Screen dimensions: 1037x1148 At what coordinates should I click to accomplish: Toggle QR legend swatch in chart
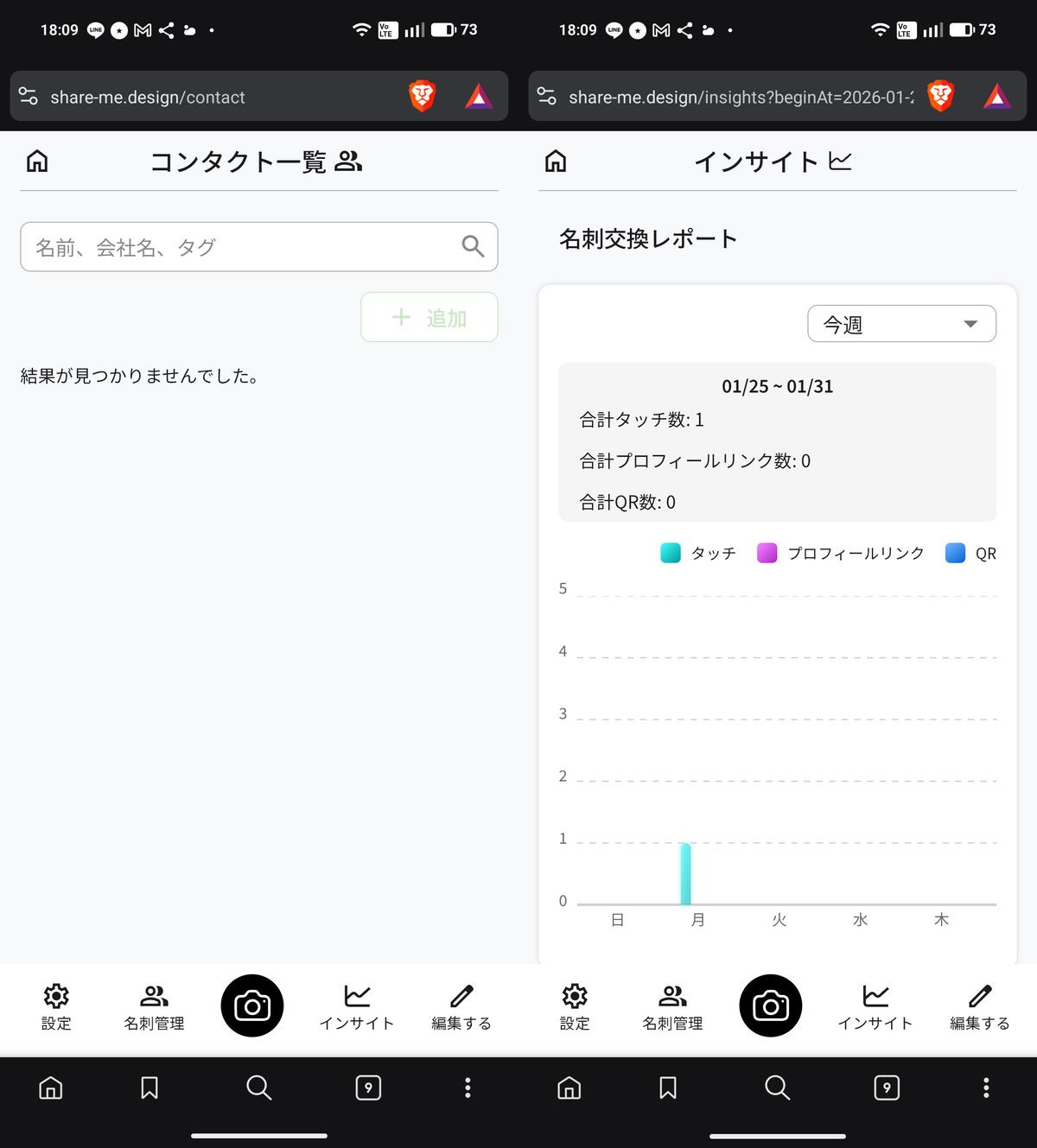(x=955, y=553)
